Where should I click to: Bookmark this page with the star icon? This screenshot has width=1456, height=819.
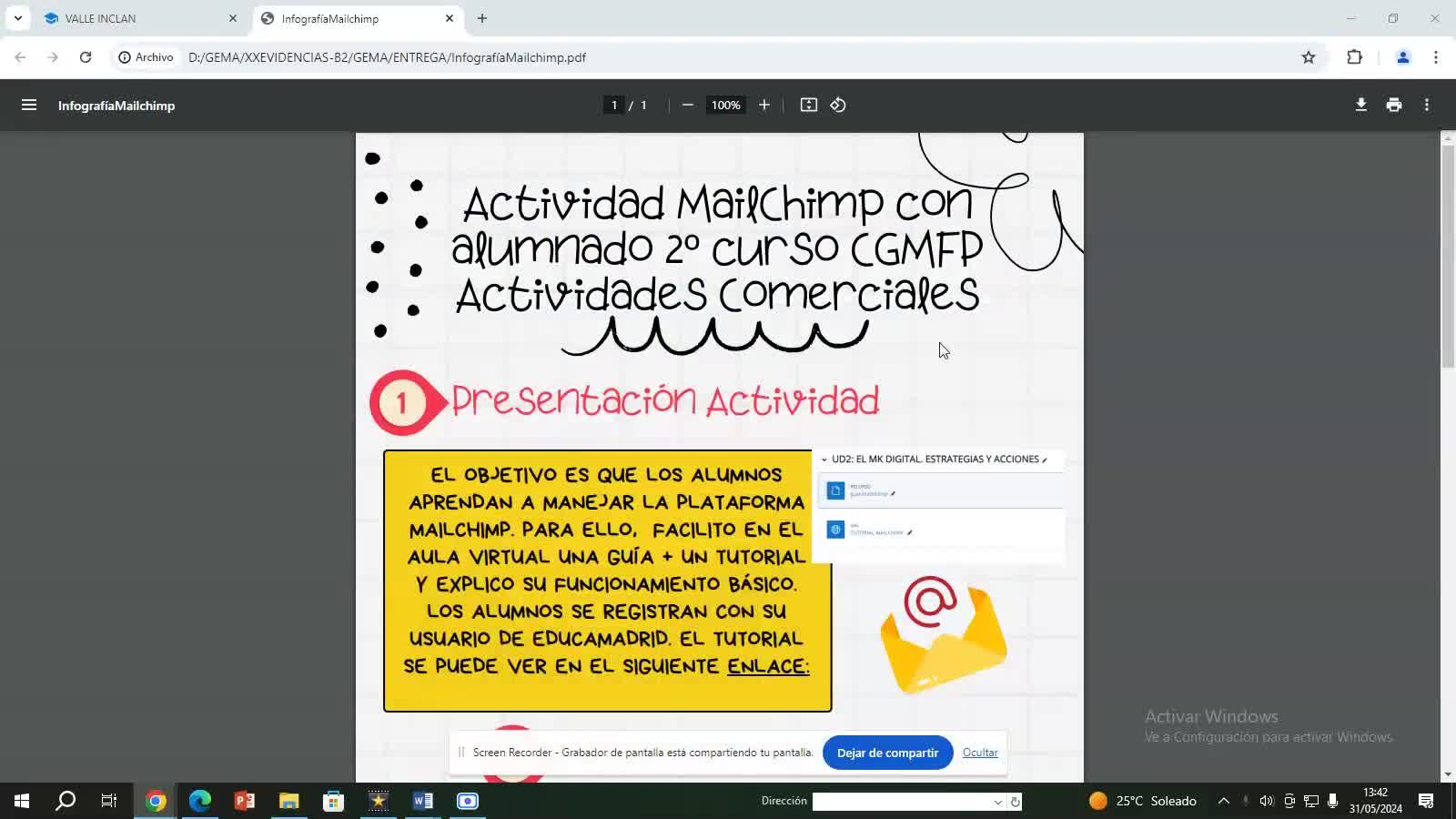(1309, 57)
